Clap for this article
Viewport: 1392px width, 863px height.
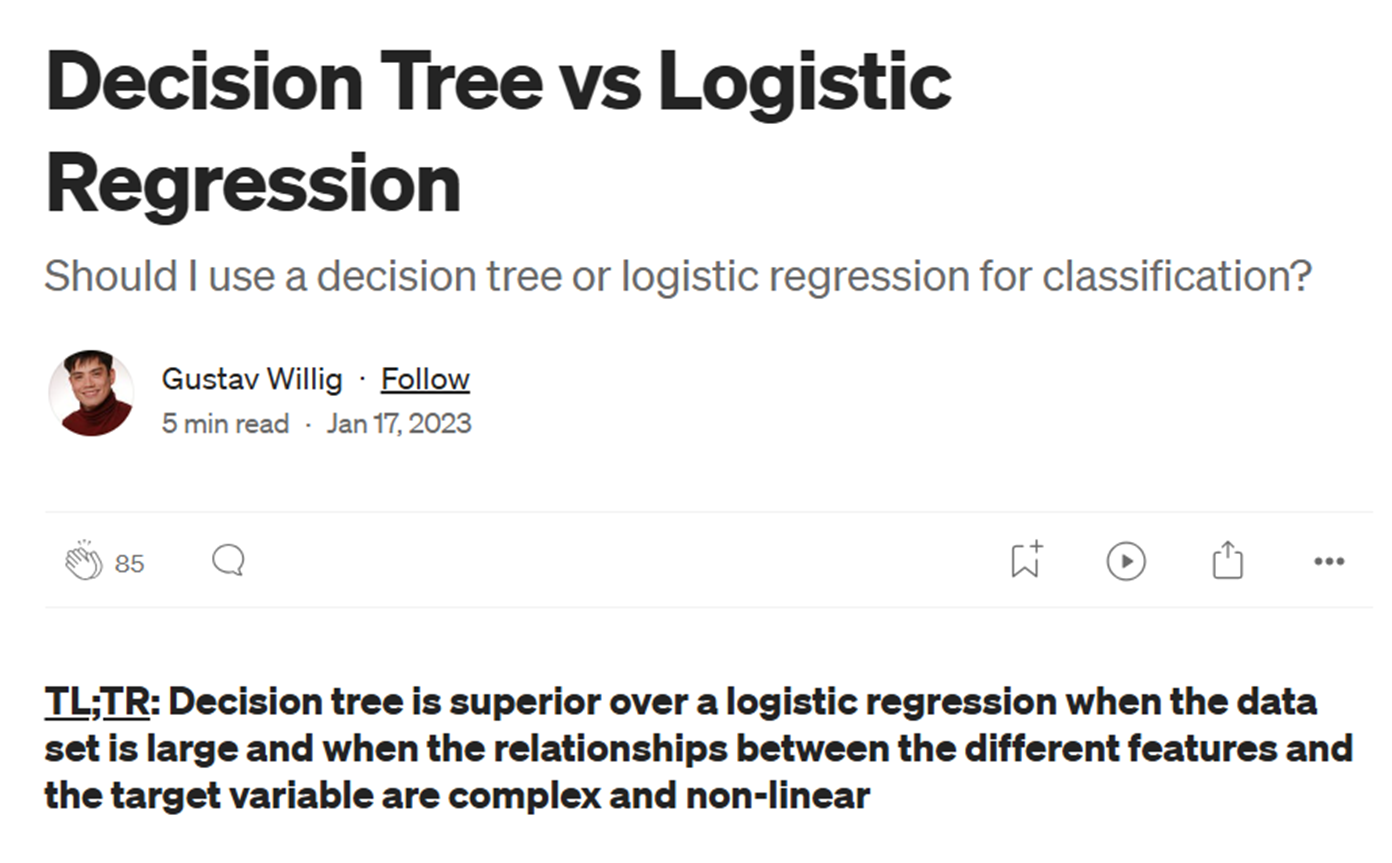click(x=84, y=562)
